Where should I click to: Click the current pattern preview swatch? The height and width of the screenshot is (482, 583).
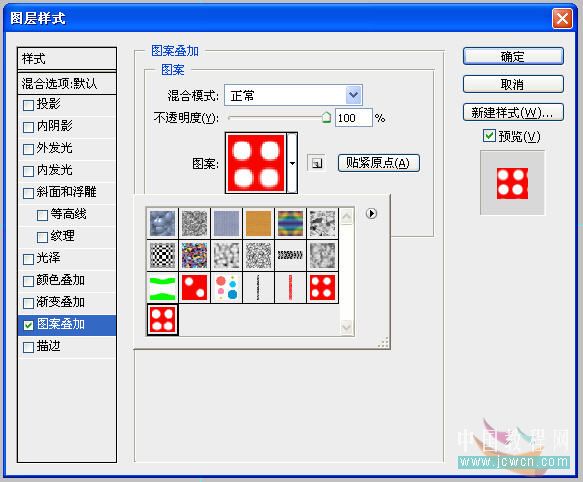(x=256, y=163)
